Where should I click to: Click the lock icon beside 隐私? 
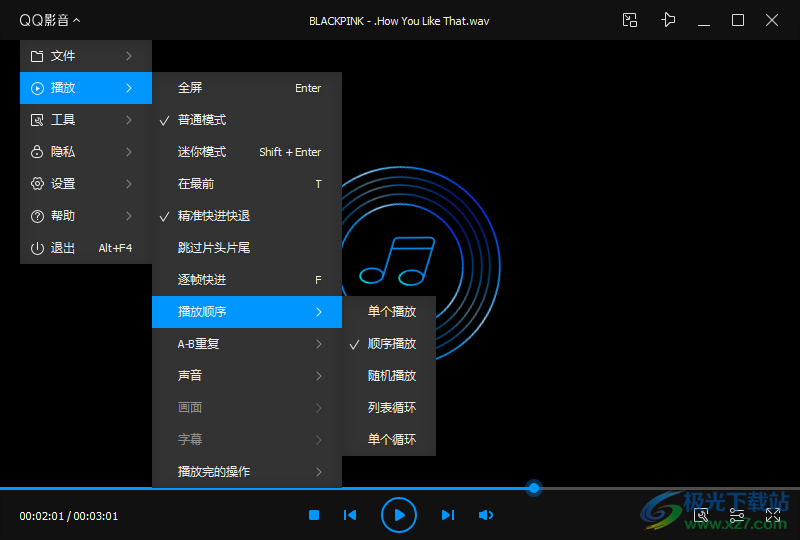pos(37,152)
